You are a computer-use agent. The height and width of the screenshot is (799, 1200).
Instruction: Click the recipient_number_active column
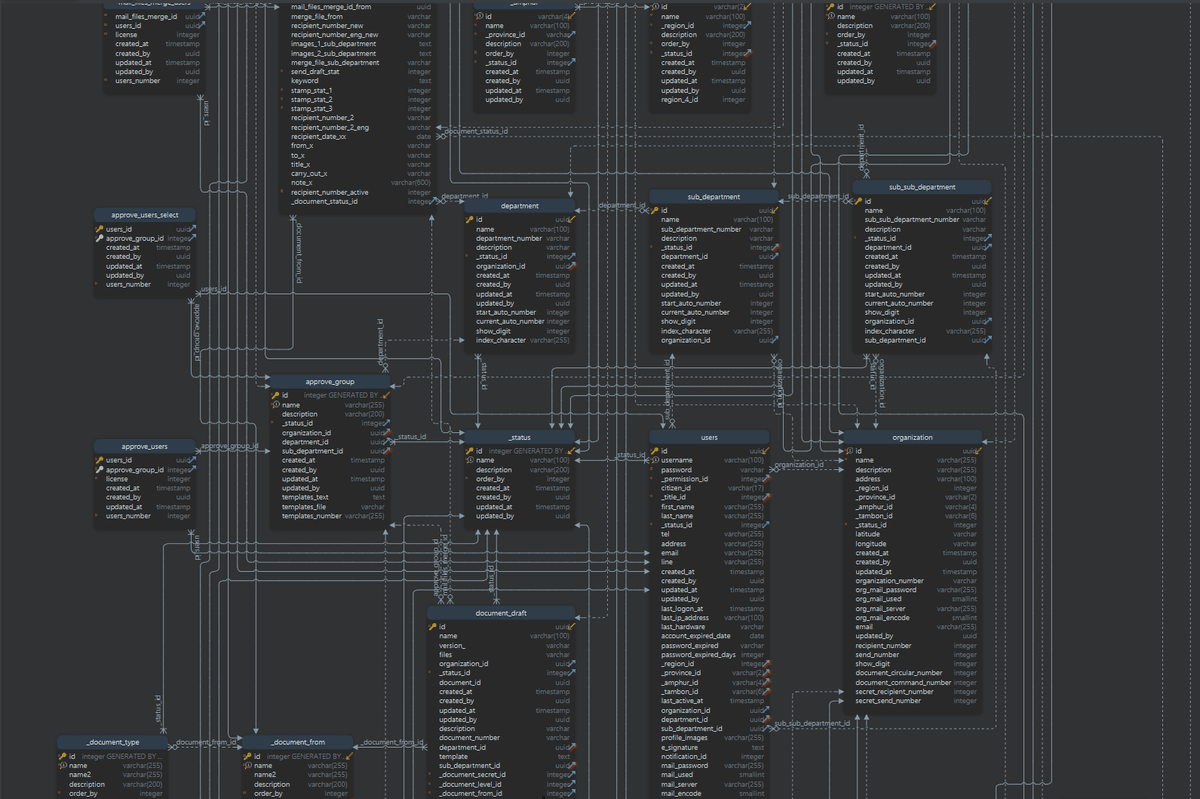358,192
